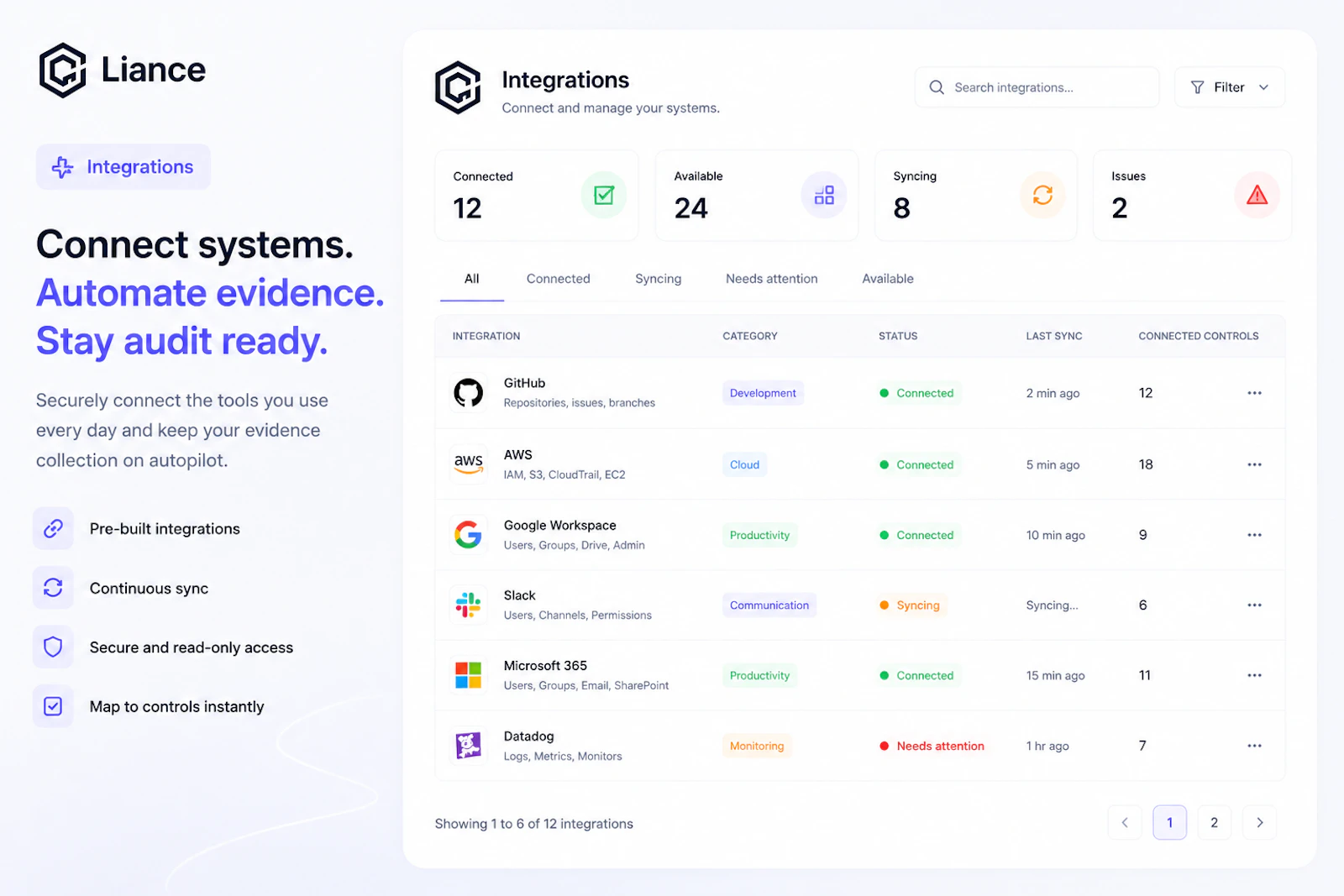Viewport: 1344px width, 896px height.
Task: Click the Filter funnel icon
Action: point(1198,87)
